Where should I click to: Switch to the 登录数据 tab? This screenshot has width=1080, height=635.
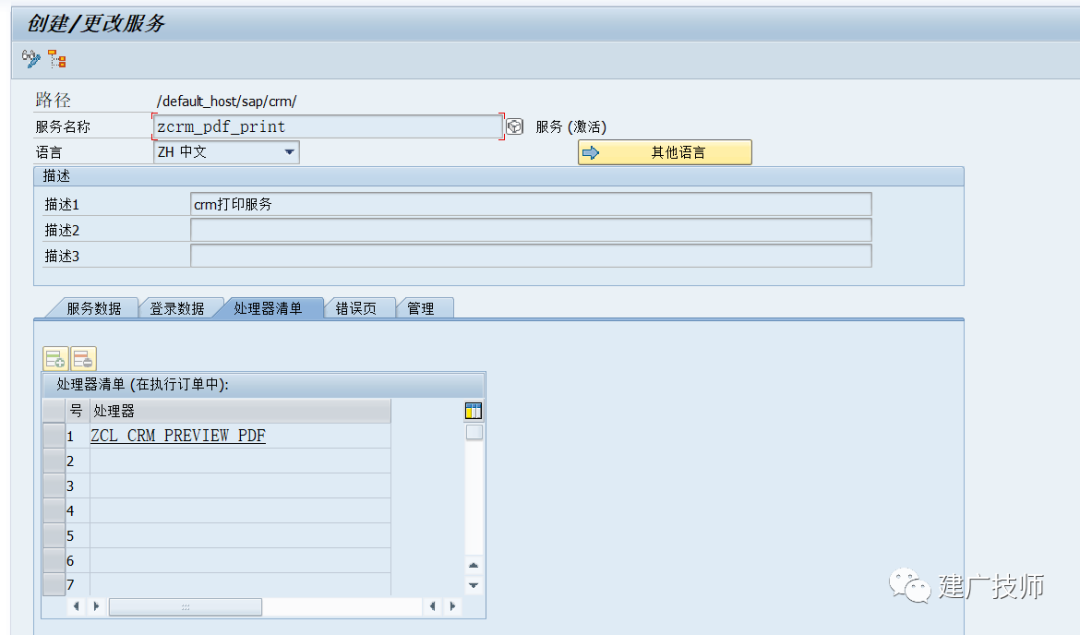[177, 309]
